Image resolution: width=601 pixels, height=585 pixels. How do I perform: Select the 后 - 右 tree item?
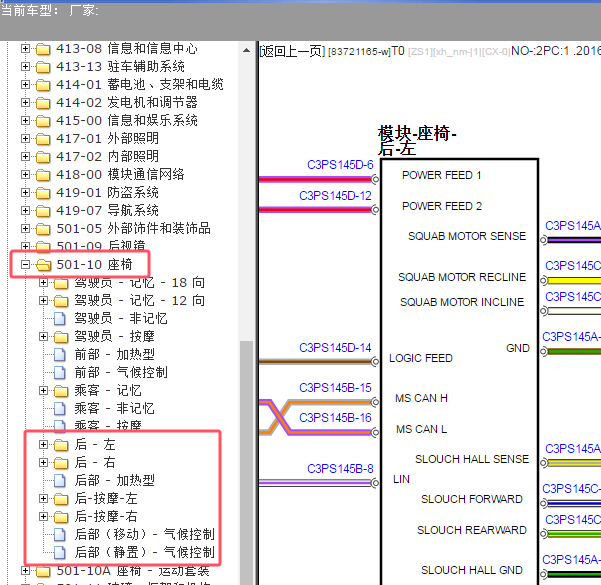coord(95,462)
